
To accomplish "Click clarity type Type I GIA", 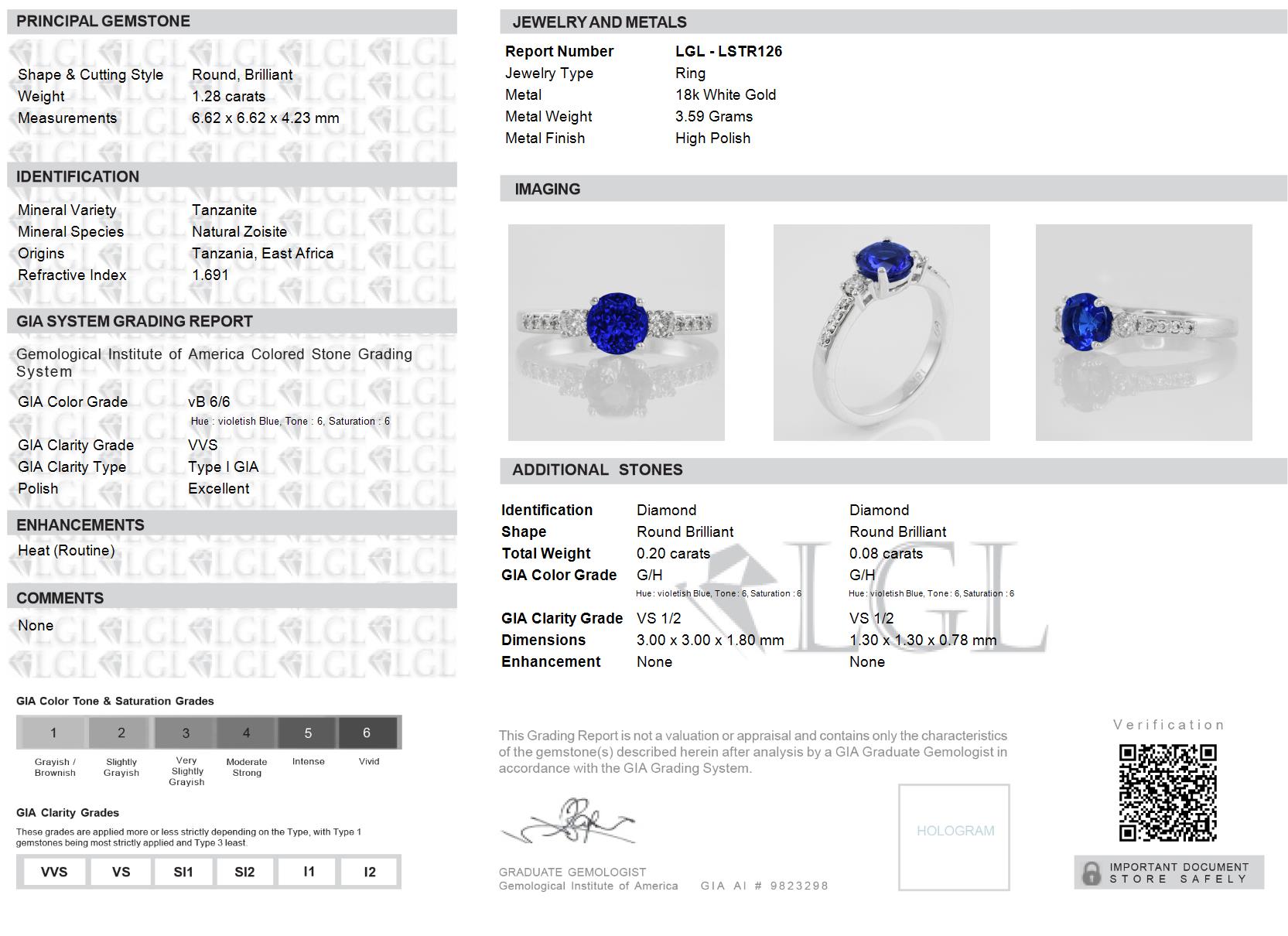I will coord(224,466).
